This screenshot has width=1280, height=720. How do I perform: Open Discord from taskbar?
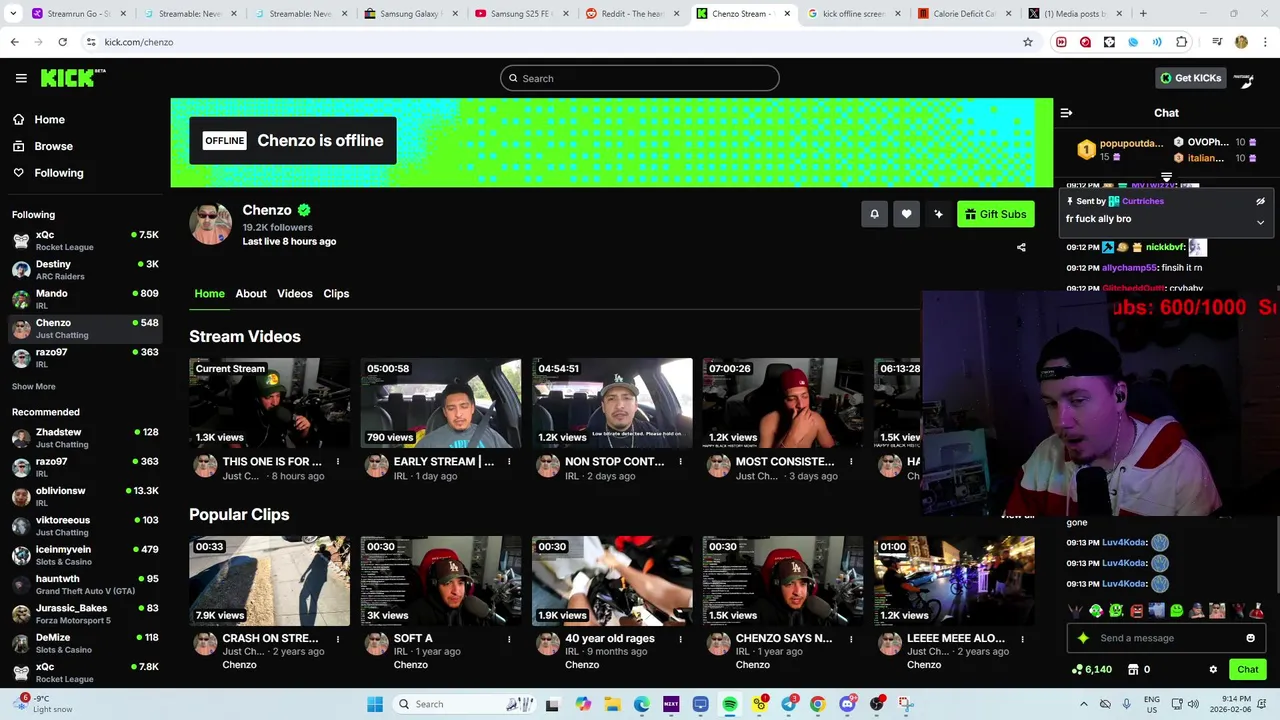coord(847,704)
